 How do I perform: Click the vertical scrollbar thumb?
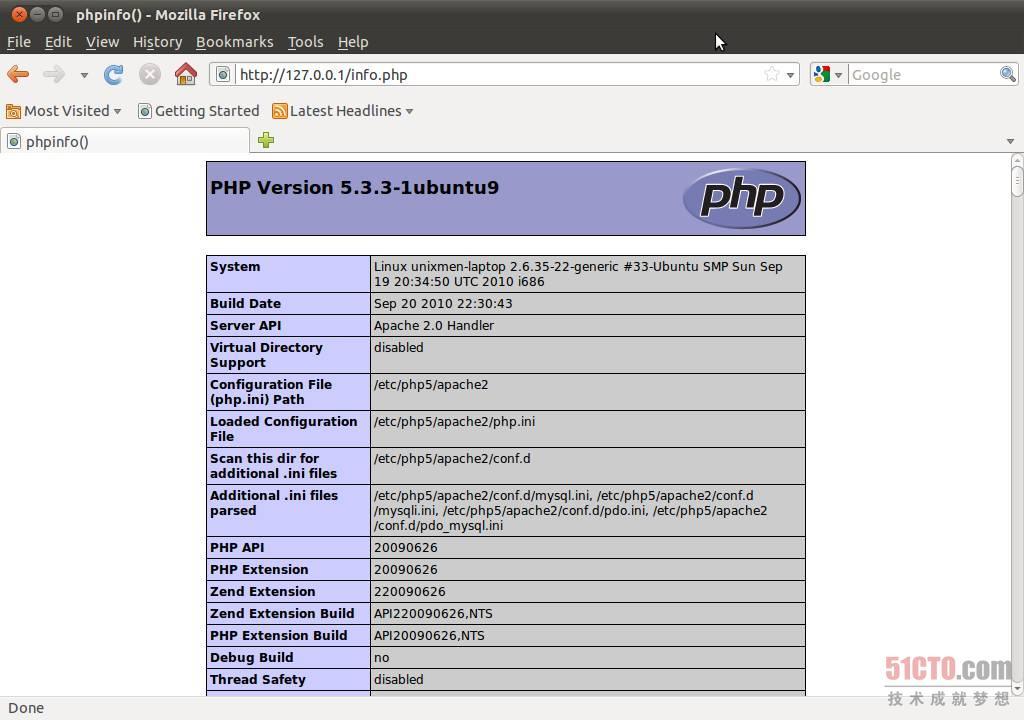pyautogui.click(x=1017, y=181)
